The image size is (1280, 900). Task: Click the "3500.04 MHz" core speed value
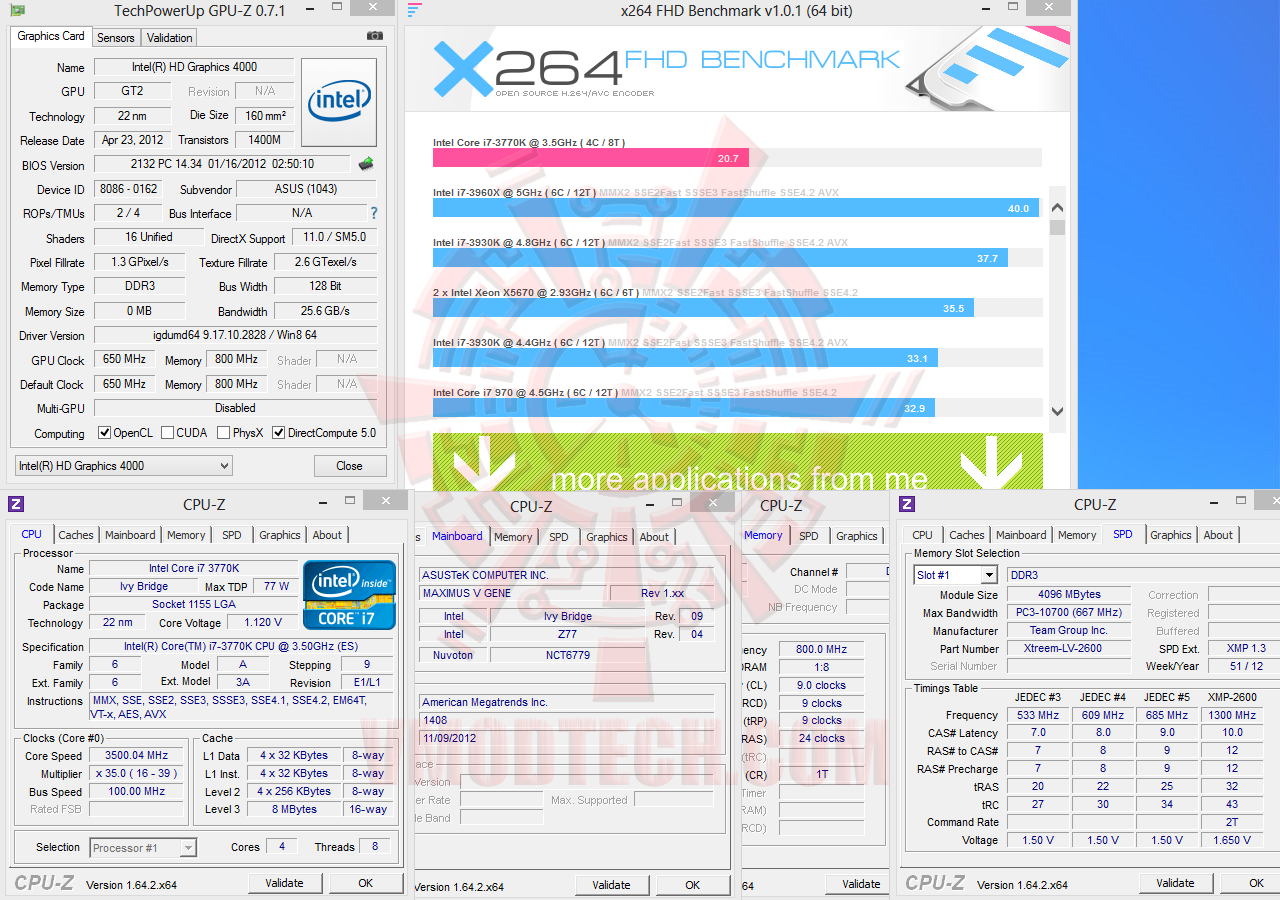coord(138,756)
